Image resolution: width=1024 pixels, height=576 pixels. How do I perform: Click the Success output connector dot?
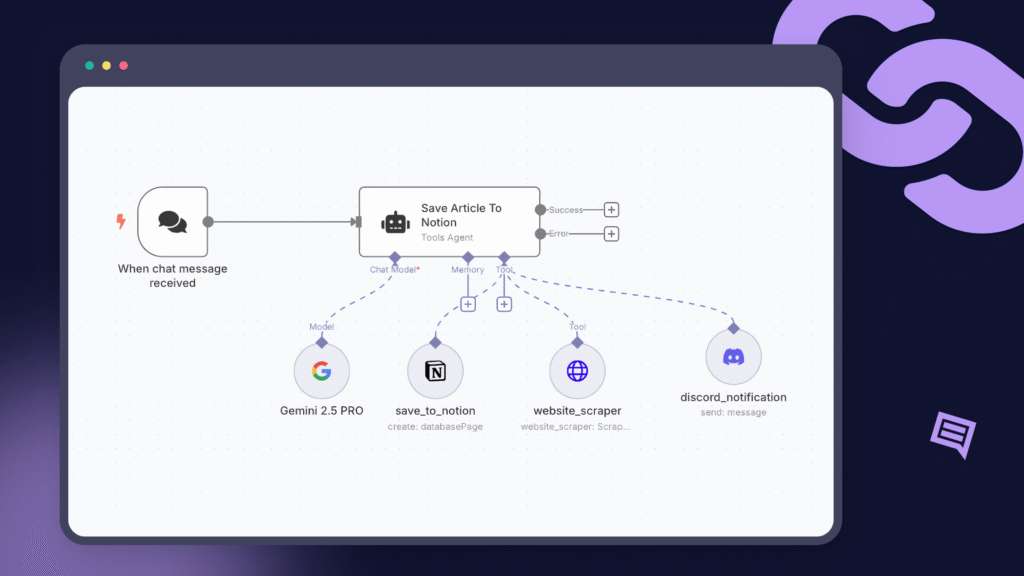click(x=540, y=210)
